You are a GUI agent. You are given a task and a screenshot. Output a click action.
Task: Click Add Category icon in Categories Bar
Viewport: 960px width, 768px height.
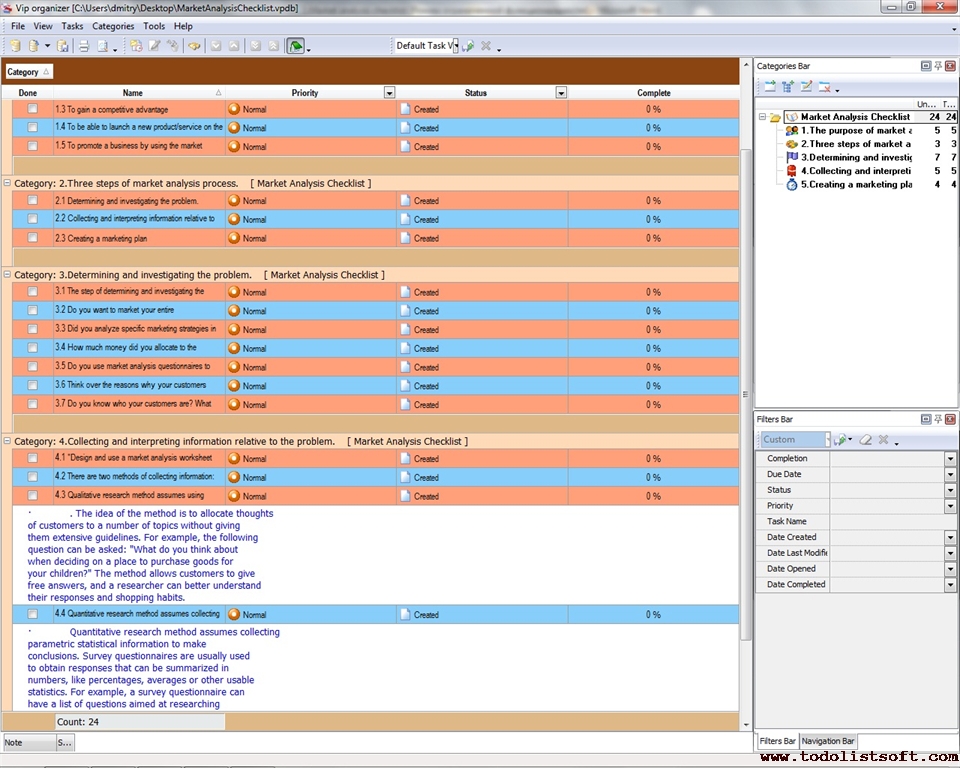pos(771,87)
